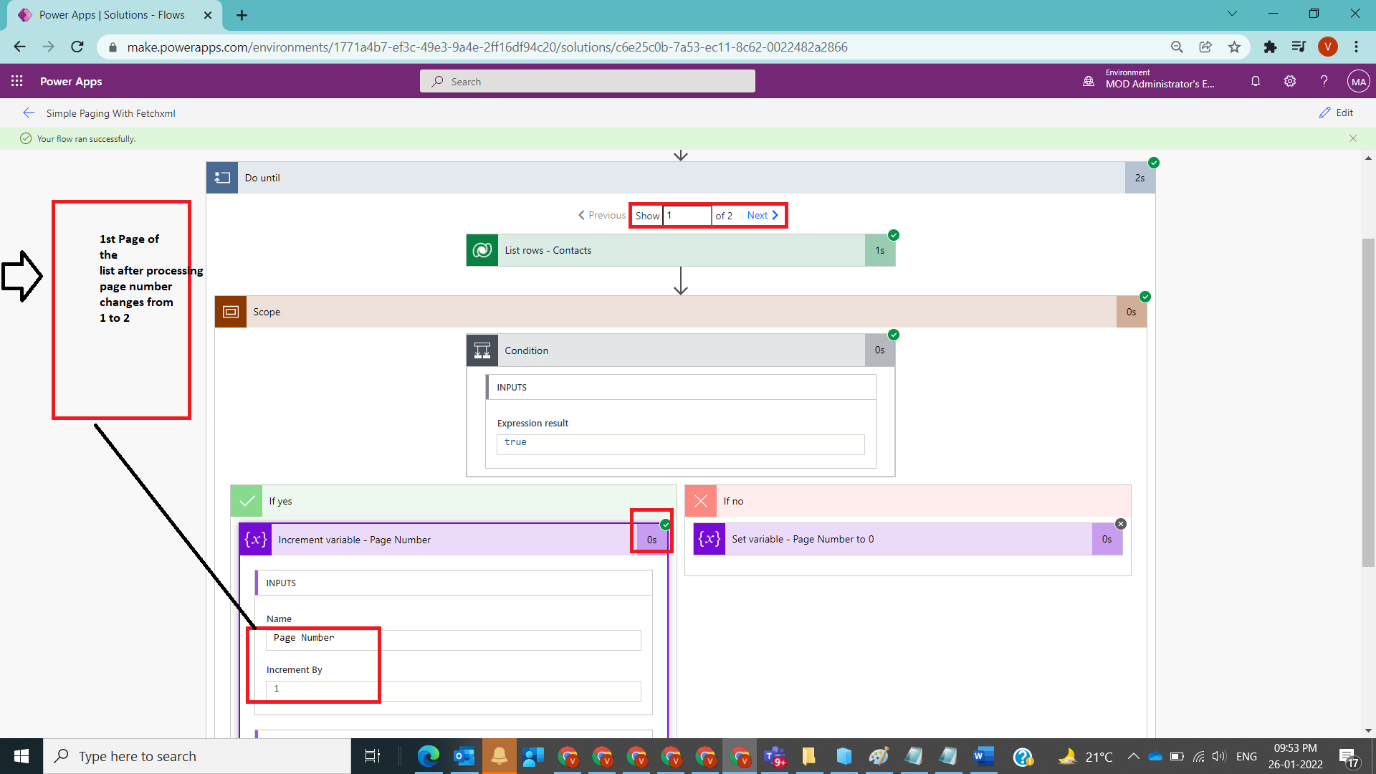1376x774 pixels.
Task: Click the Condition action icon
Action: (481, 350)
